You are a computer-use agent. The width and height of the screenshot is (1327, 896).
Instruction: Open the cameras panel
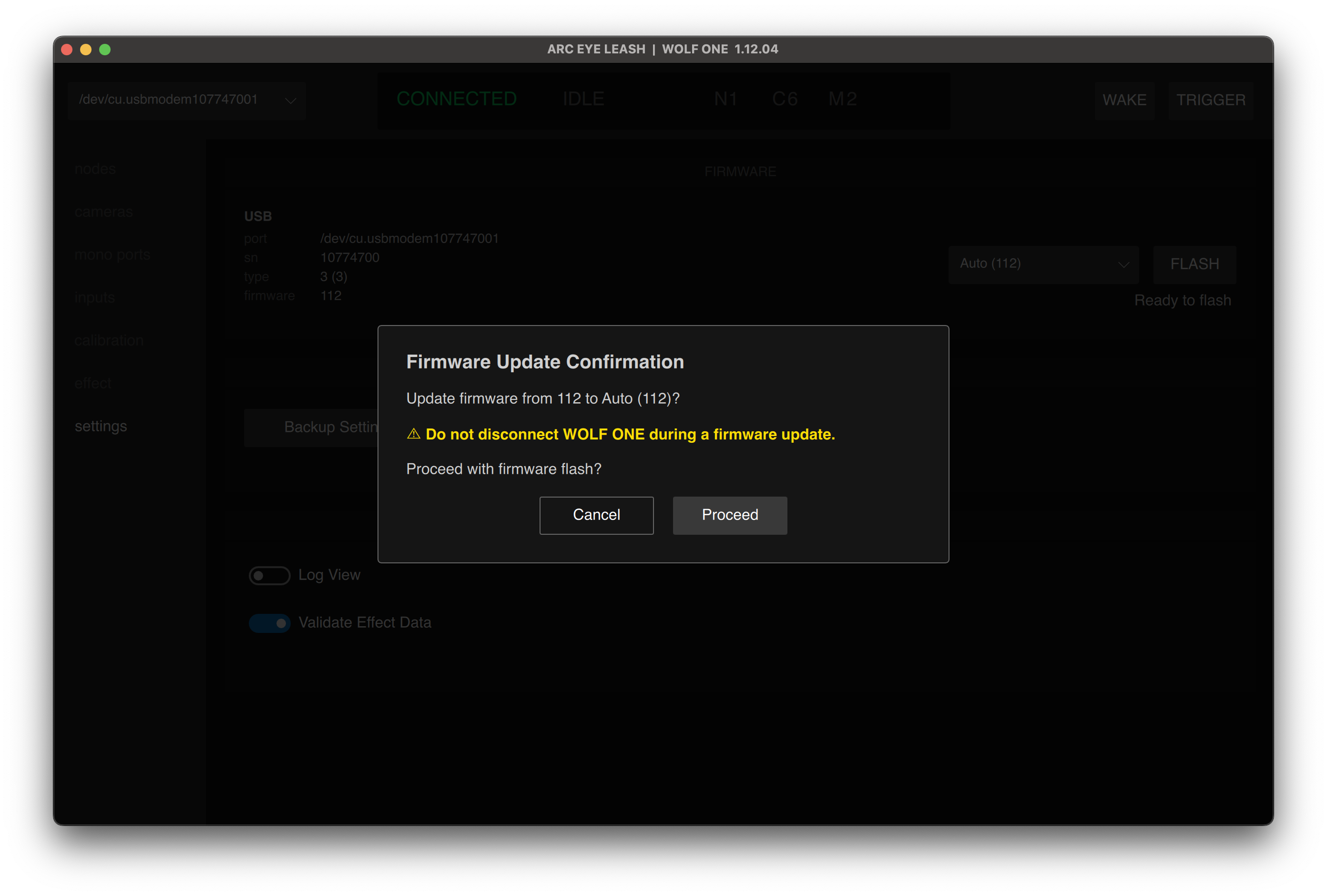(103, 211)
